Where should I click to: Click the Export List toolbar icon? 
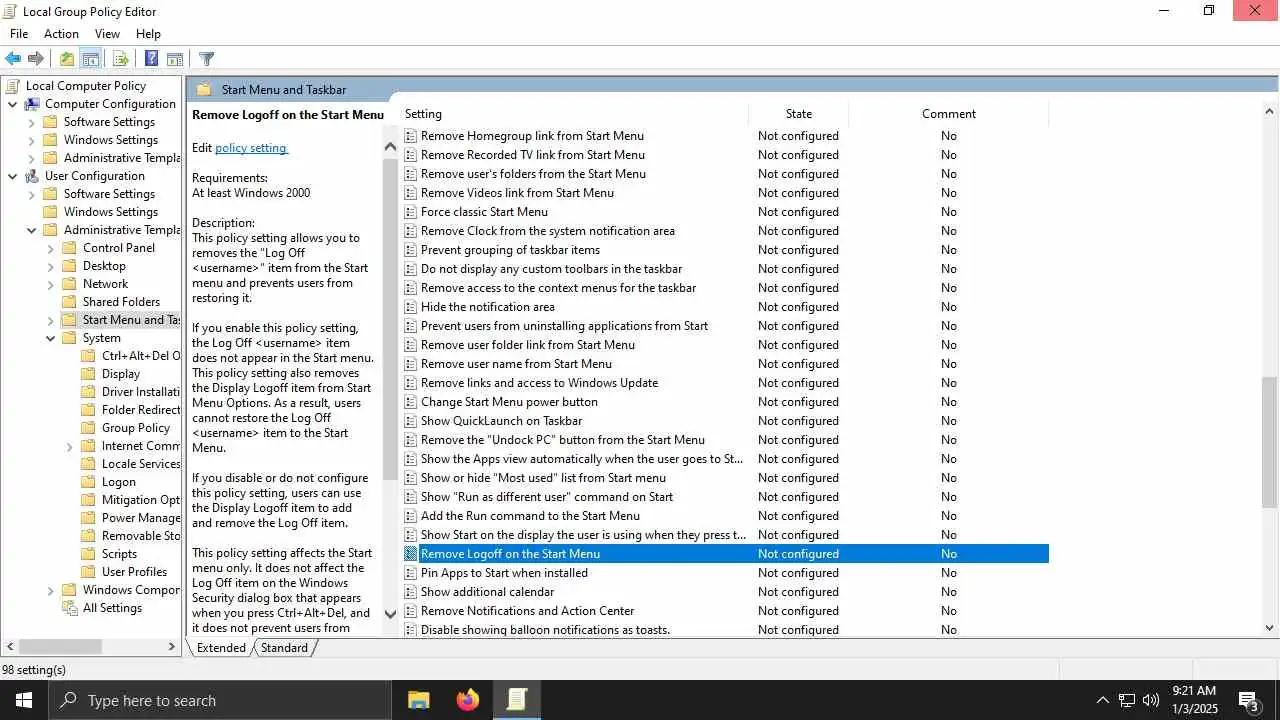(x=121, y=59)
